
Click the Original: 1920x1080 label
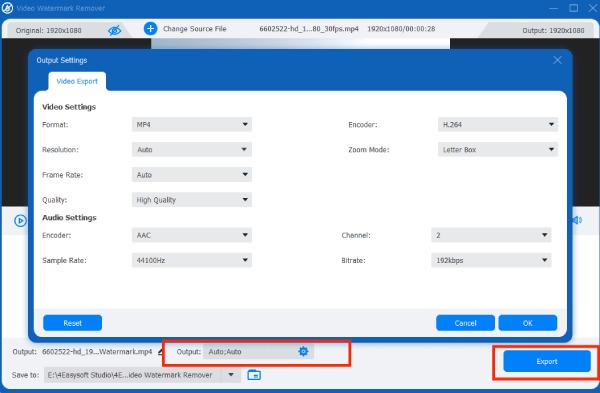(x=49, y=31)
